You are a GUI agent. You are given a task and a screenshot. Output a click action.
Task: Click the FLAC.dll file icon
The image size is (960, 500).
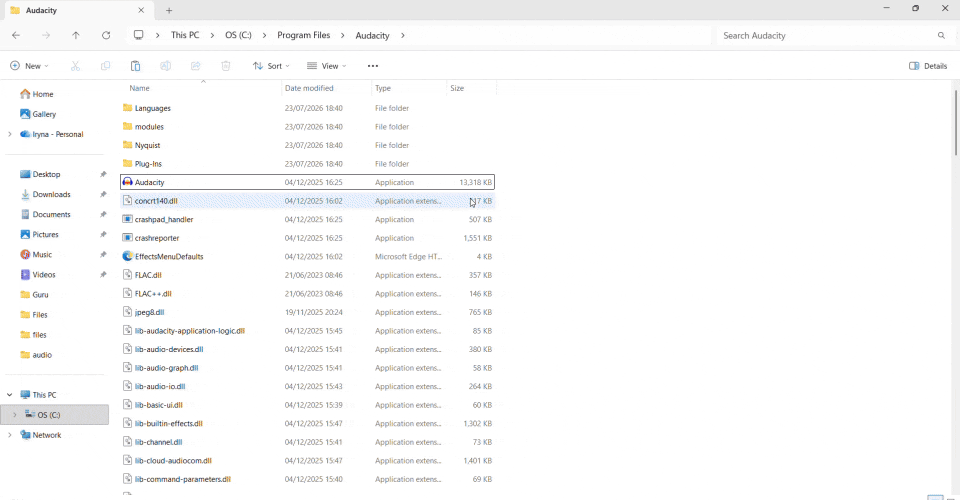127,275
